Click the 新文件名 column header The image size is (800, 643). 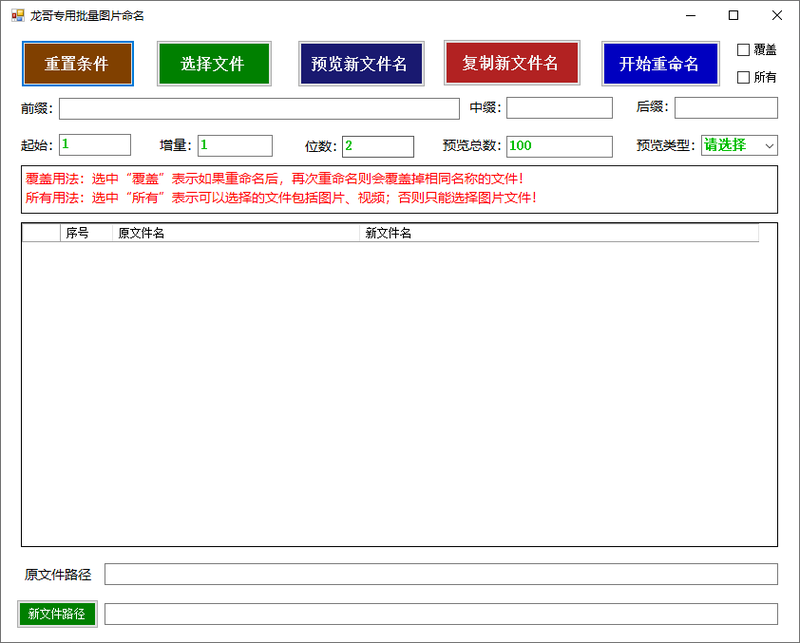(x=558, y=233)
